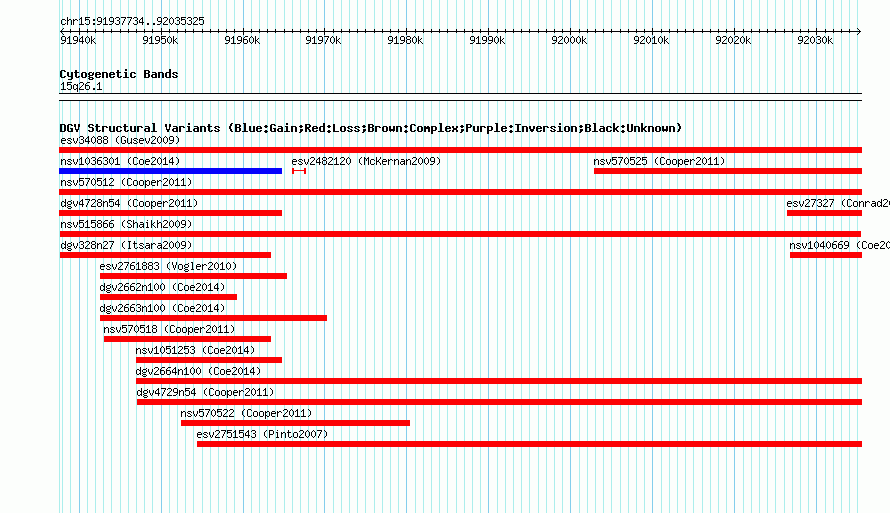Select the small red esv2482120 variant marker
The height and width of the screenshot is (513, 890).
pyautogui.click(x=299, y=171)
